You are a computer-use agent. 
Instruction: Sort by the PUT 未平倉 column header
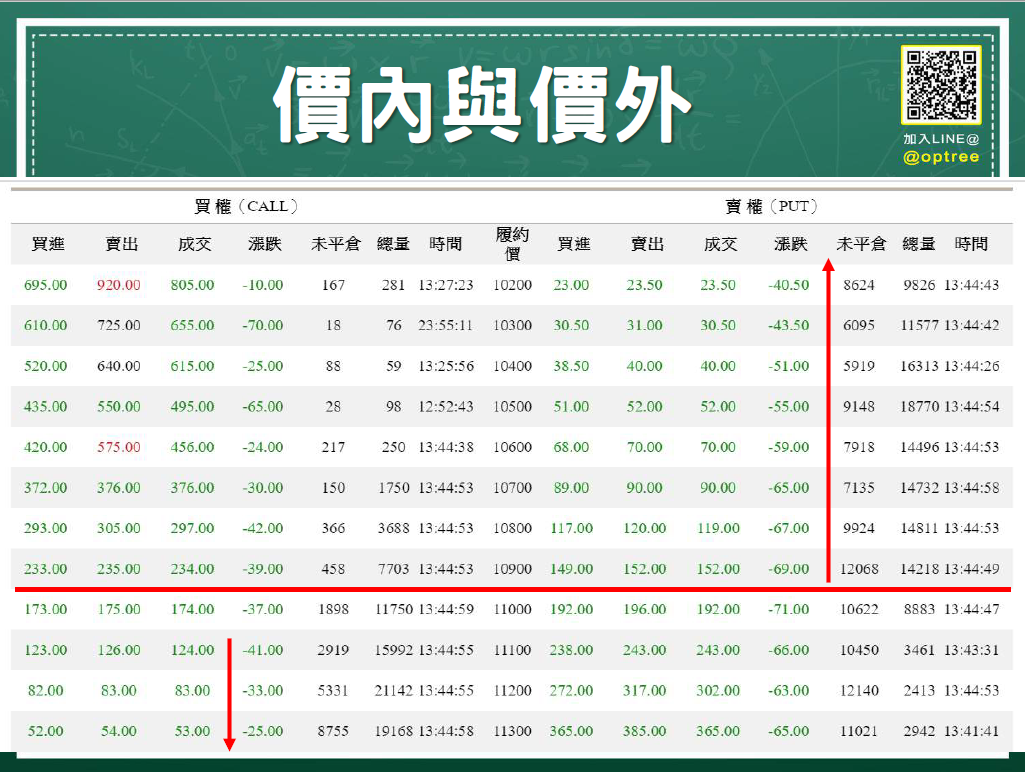pyautogui.click(x=860, y=243)
